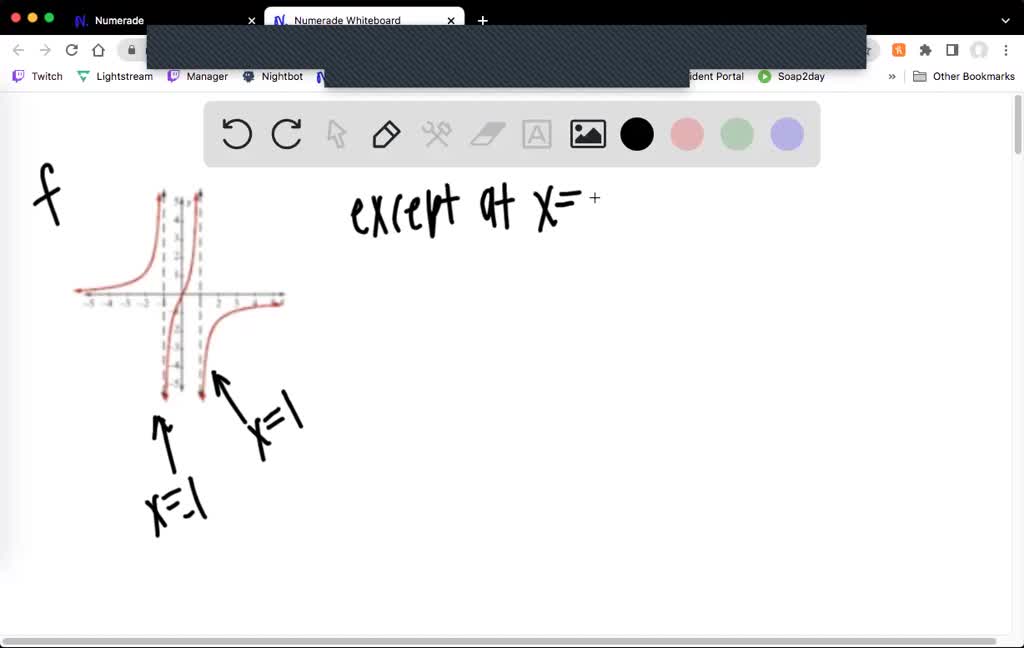Viewport: 1024px width, 648px height.
Task: Click the Undo icon
Action: point(236,133)
